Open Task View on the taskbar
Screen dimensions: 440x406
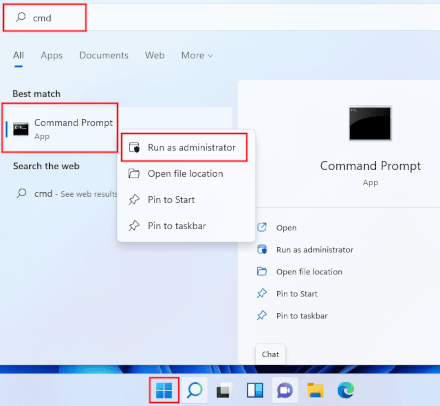point(224,390)
